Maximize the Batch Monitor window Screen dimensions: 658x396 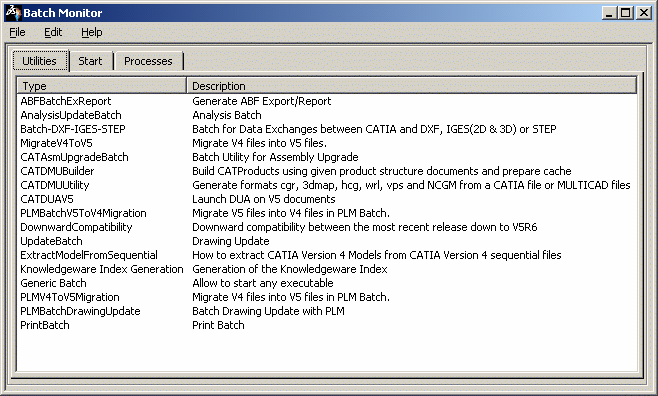tap(626, 13)
